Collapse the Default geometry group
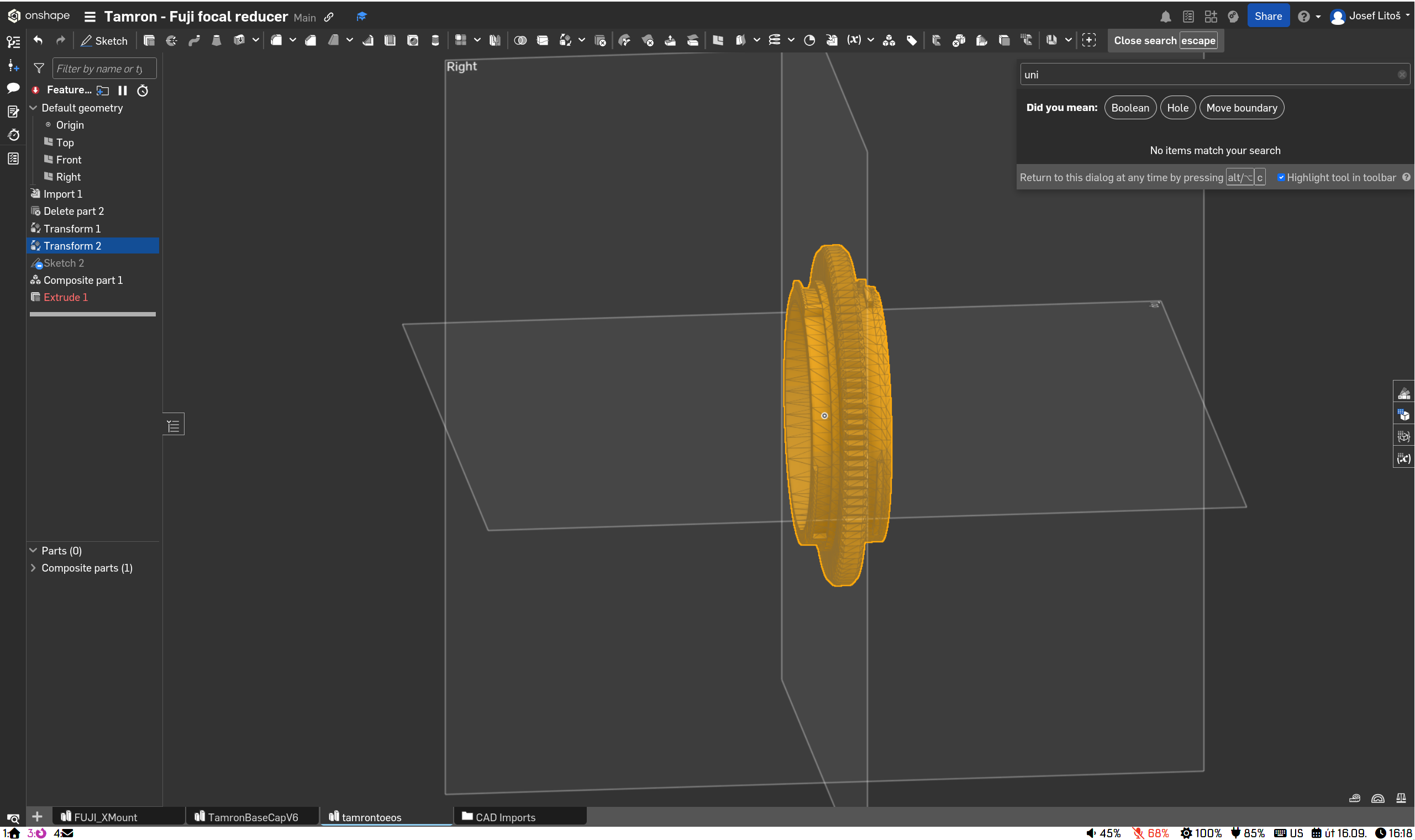Viewport: 1415px width, 840px height. click(x=33, y=108)
